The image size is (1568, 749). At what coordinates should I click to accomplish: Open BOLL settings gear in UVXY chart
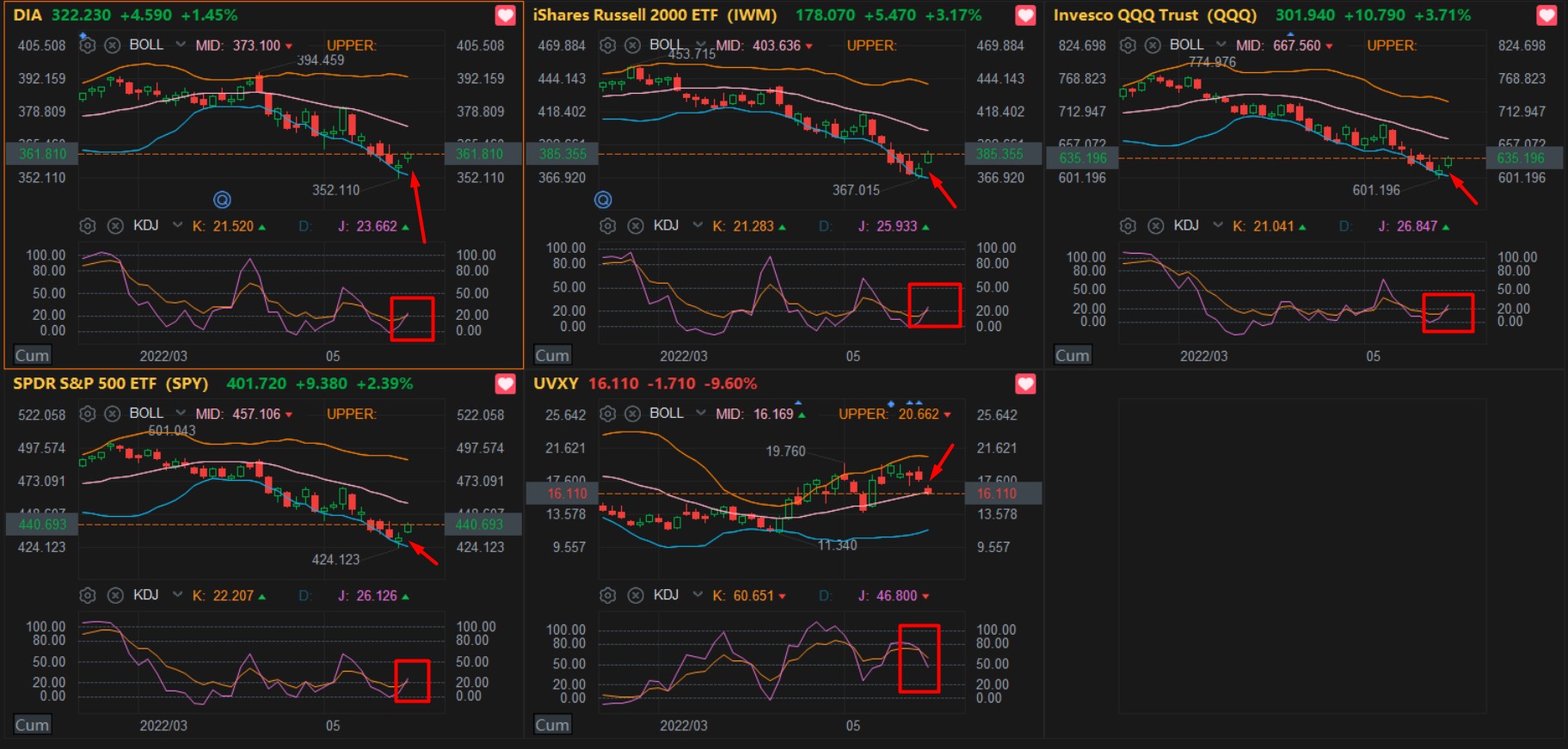pyautogui.click(x=608, y=414)
